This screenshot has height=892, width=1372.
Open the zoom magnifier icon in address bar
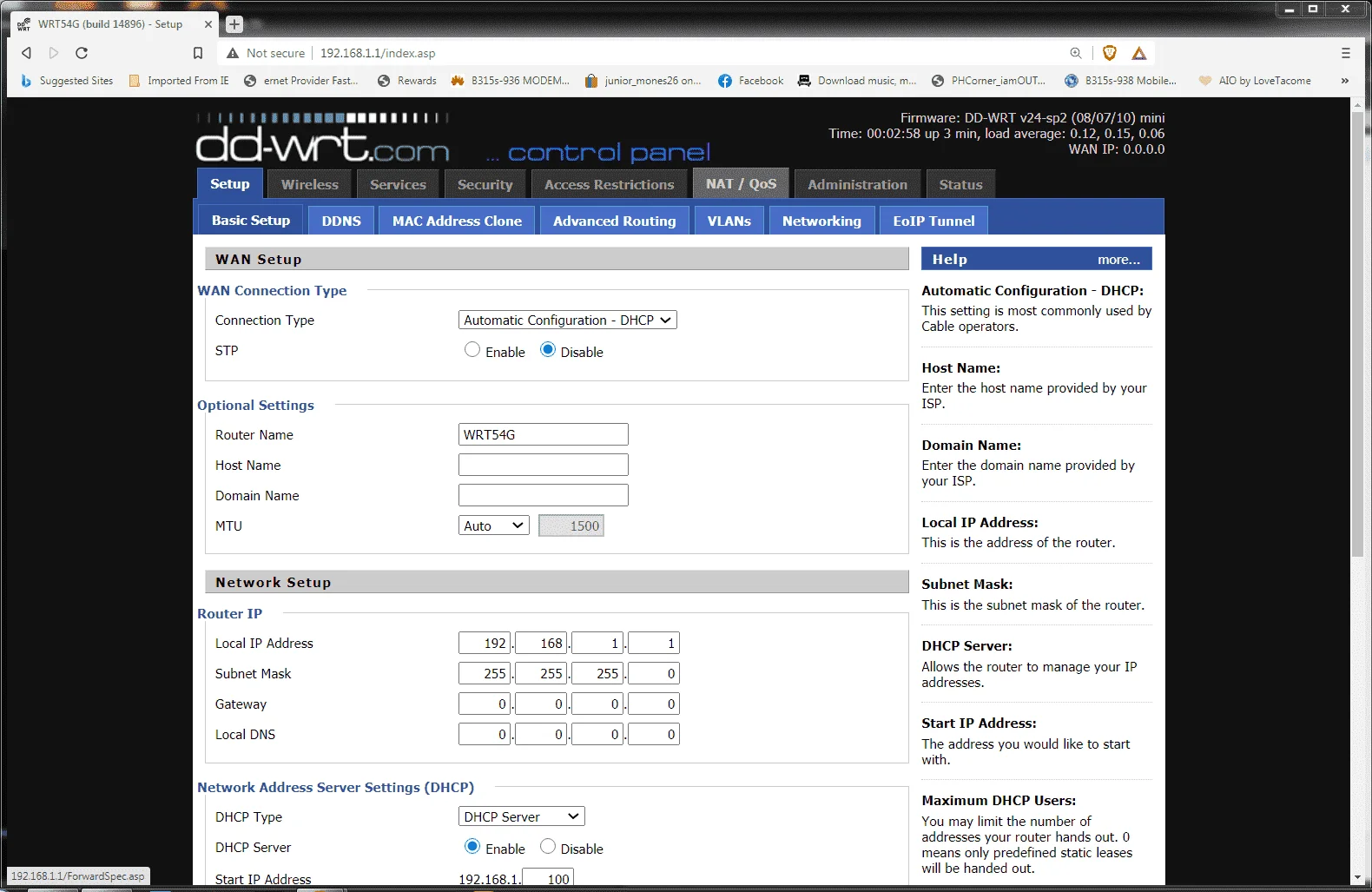tap(1076, 53)
